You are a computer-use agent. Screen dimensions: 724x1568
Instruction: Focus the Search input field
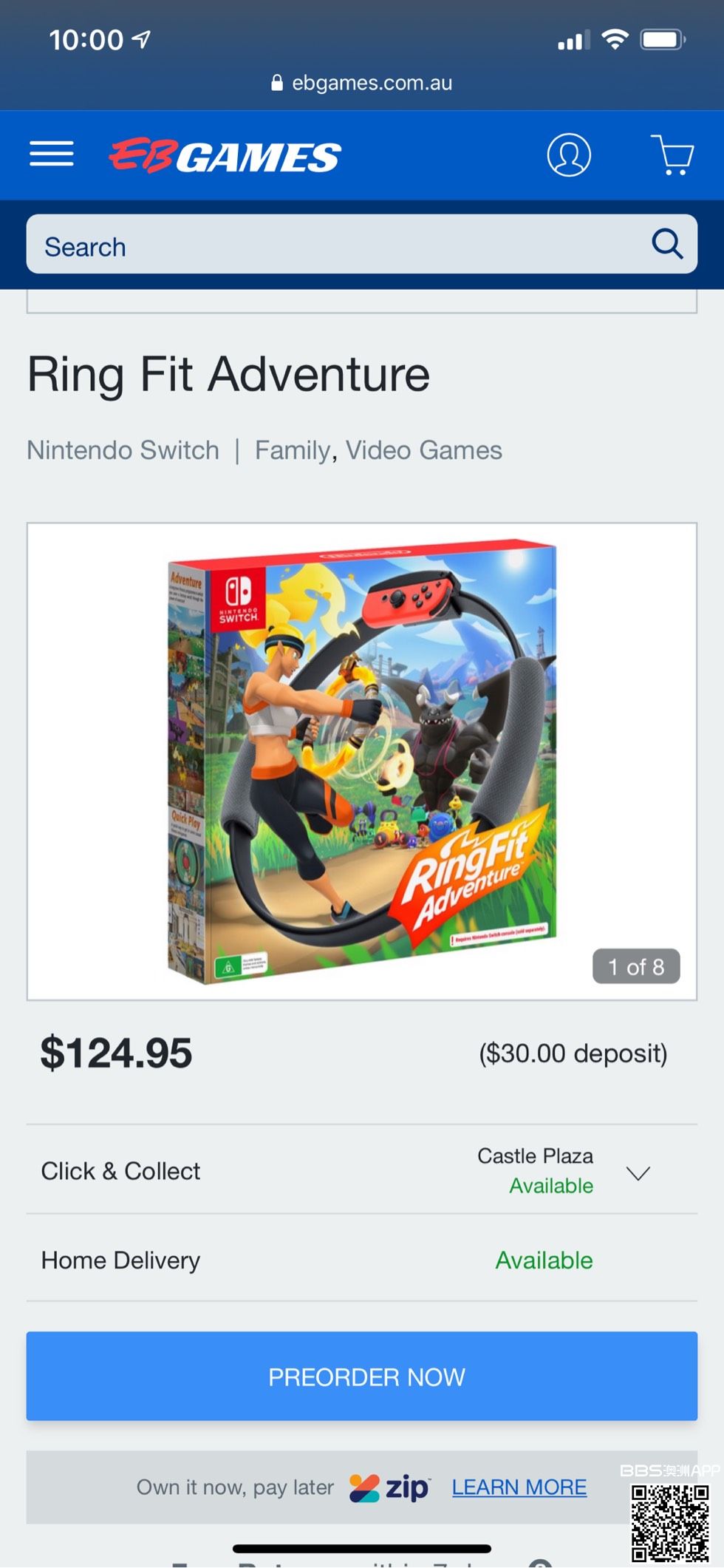pyautogui.click(x=332, y=245)
